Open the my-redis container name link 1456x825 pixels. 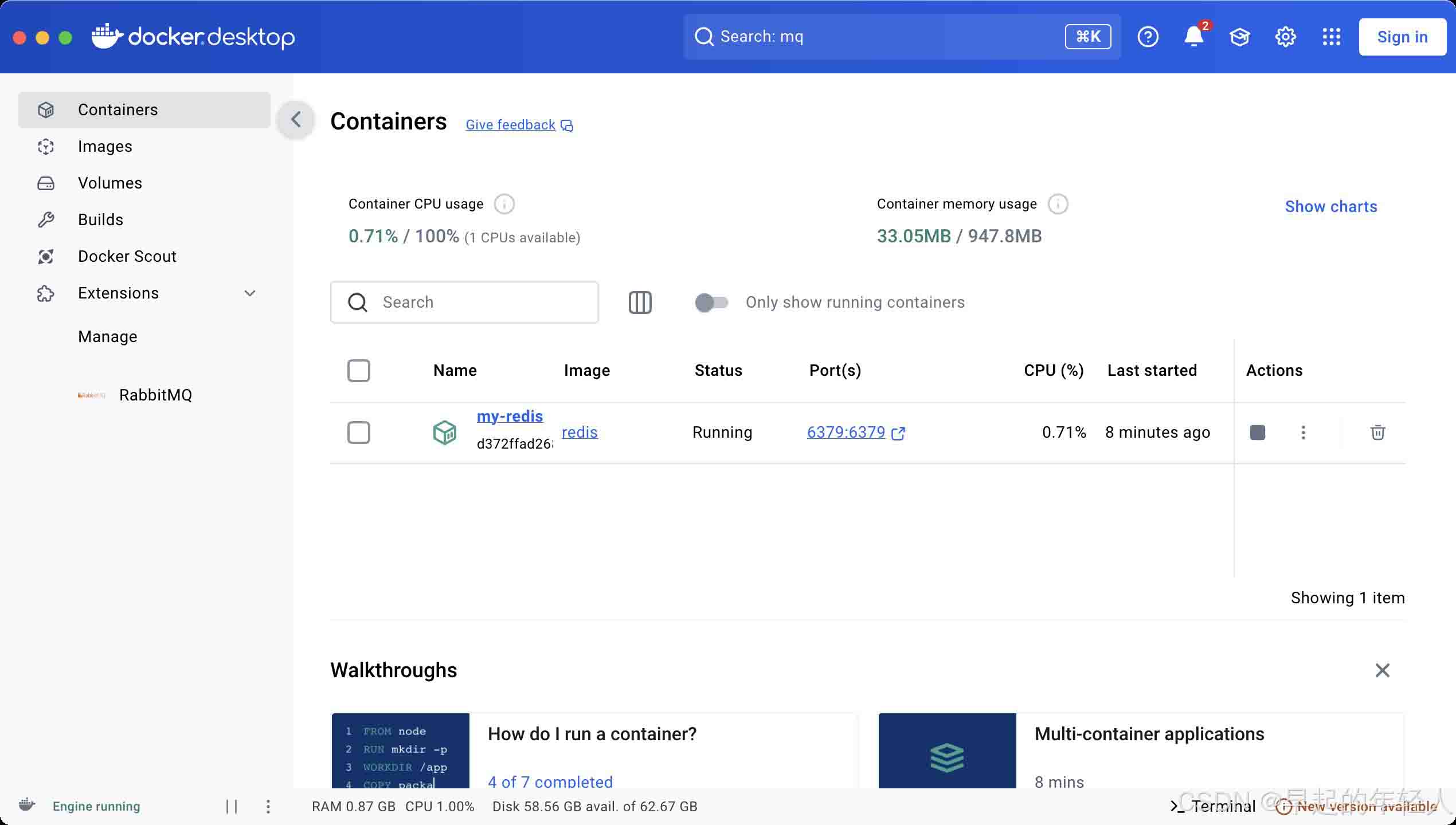[x=510, y=416]
